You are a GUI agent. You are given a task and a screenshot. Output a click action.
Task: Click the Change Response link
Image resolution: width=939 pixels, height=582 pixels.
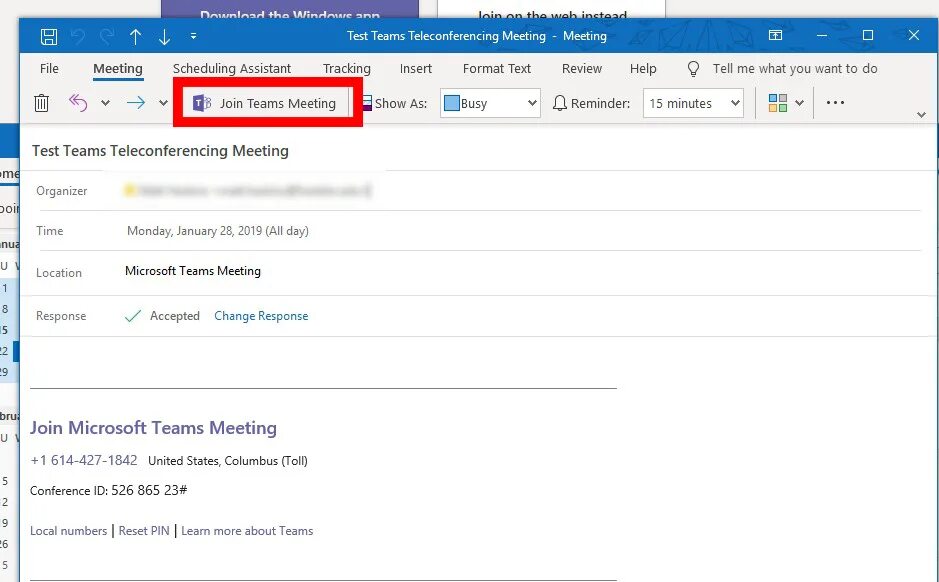(x=261, y=315)
